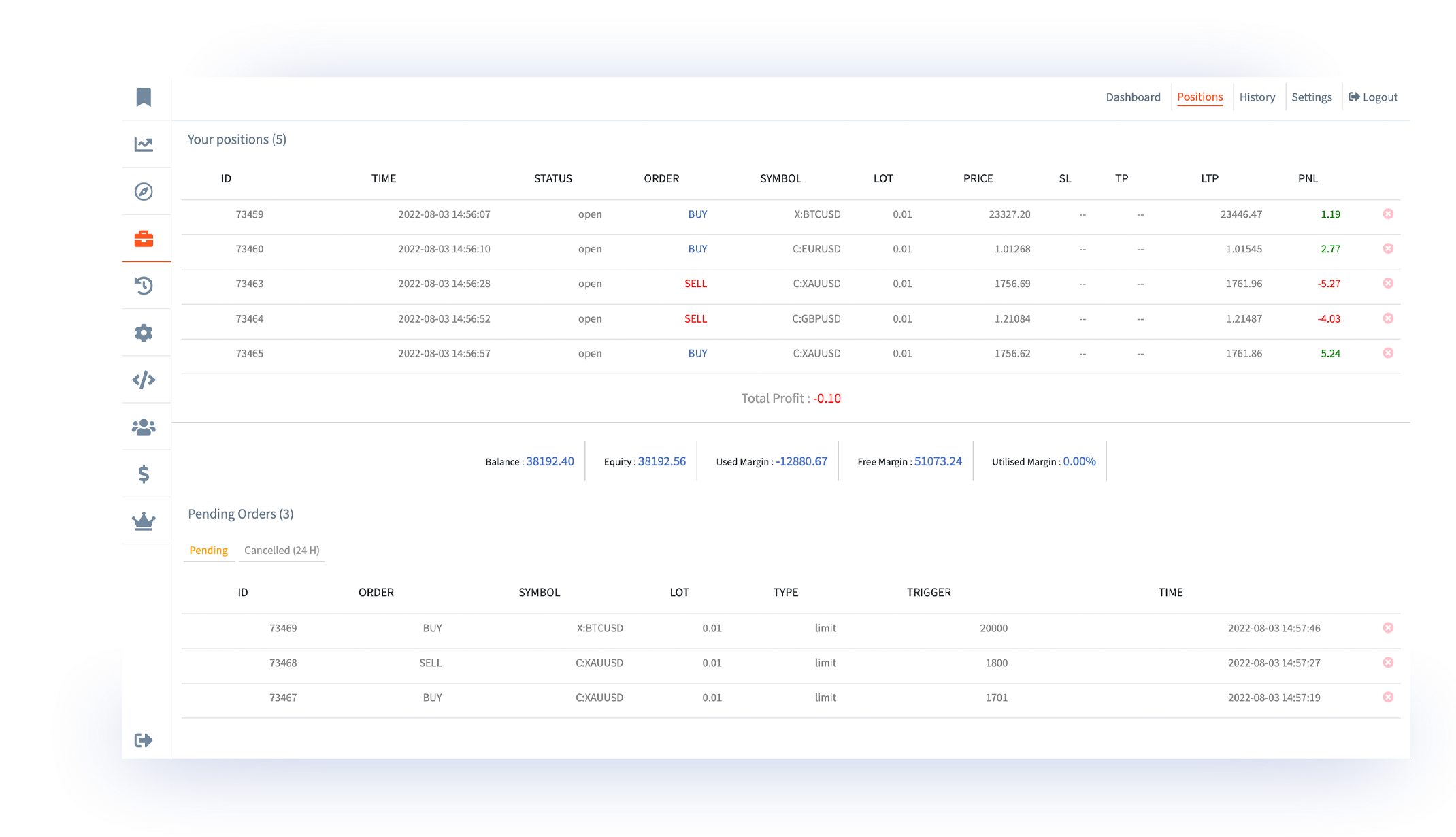Screen dimensions: 1456x837
Task: Open the code API sidebar icon
Action: 144,380
